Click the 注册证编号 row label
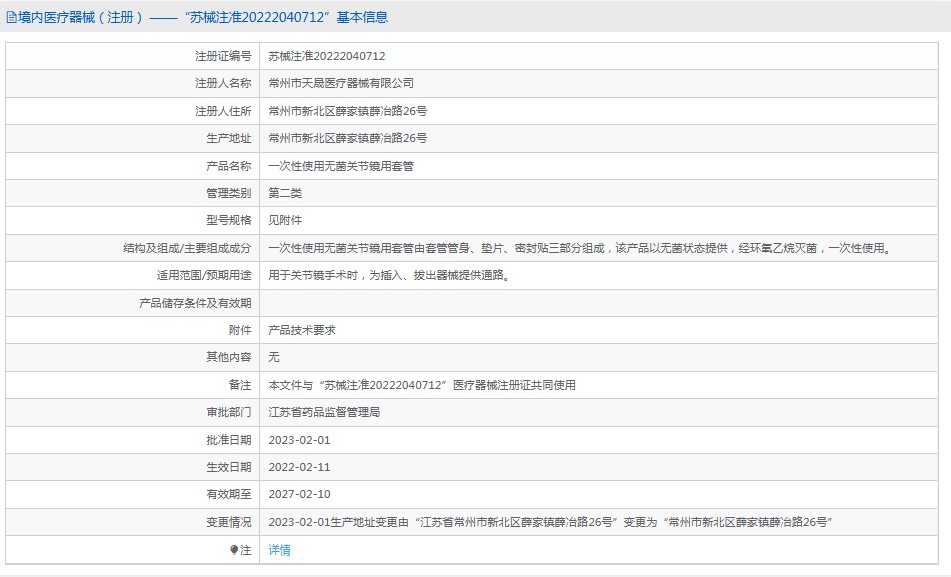This screenshot has width=951, height=577. pos(223,56)
